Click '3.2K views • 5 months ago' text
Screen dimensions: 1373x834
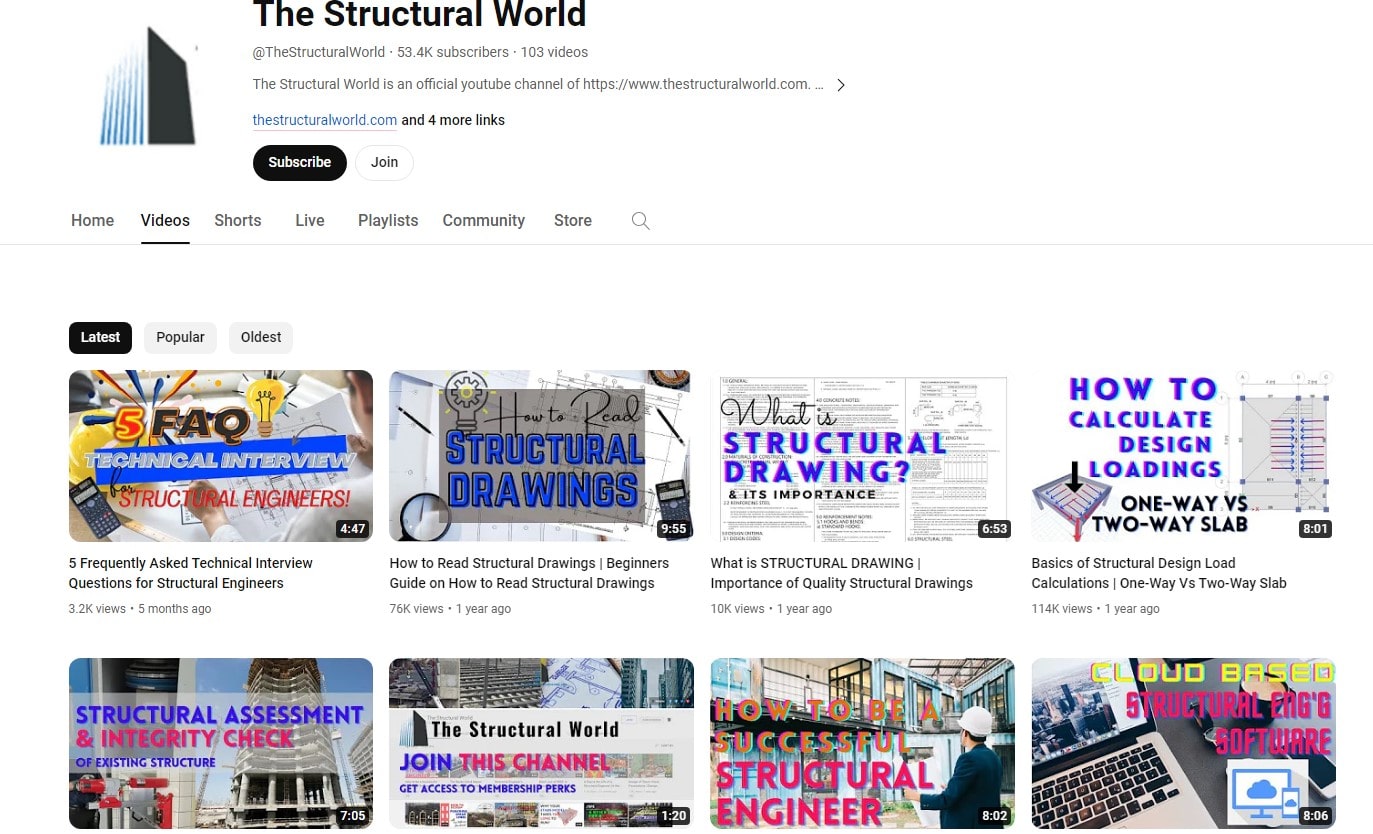click(x=140, y=609)
